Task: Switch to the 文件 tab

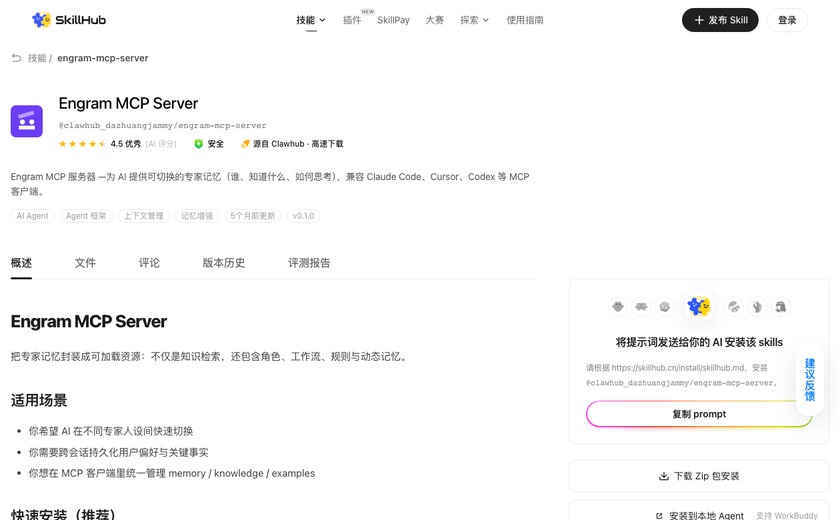Action: pyautogui.click(x=85, y=263)
